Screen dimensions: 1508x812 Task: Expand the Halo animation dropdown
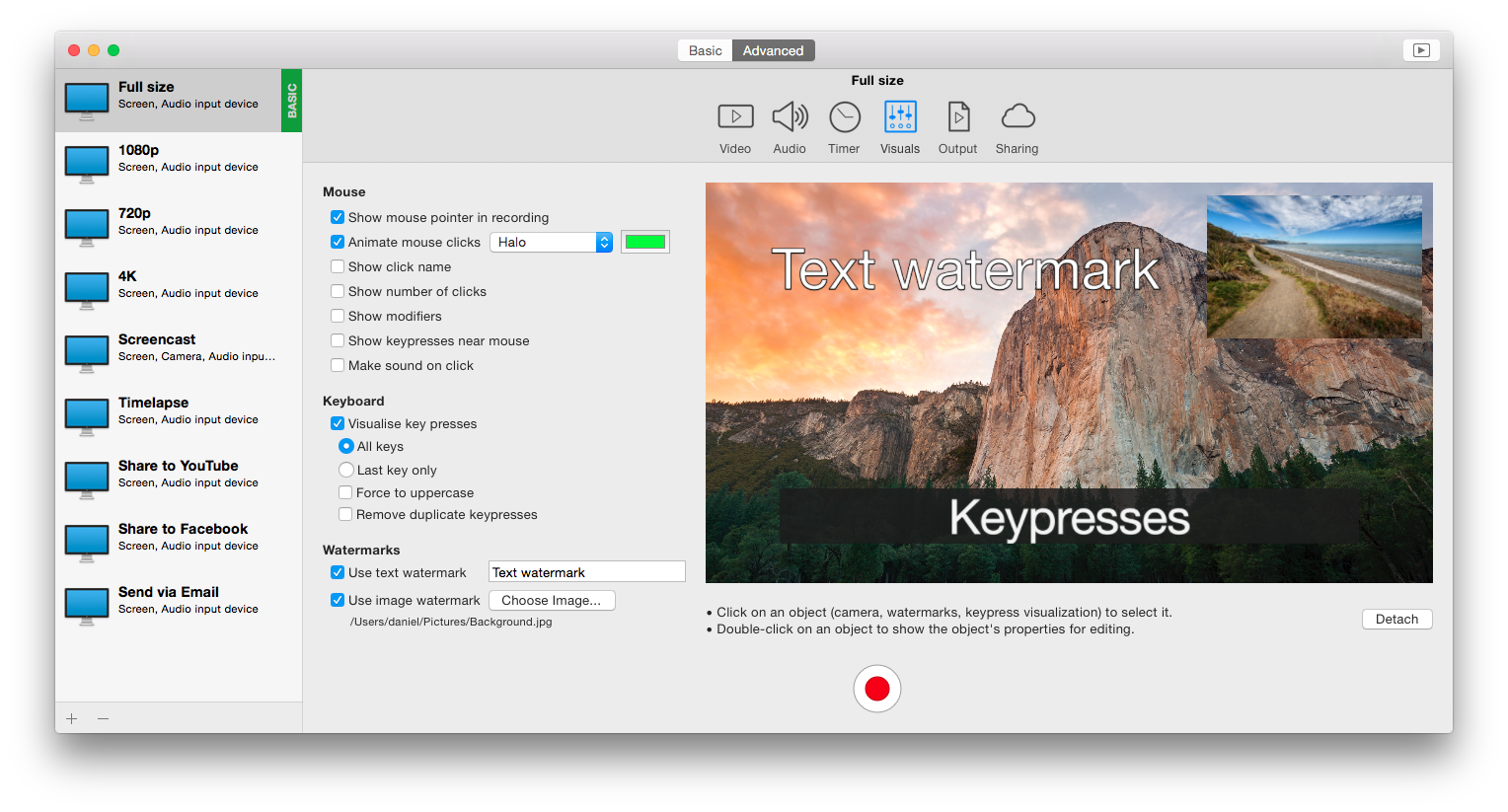coord(551,242)
